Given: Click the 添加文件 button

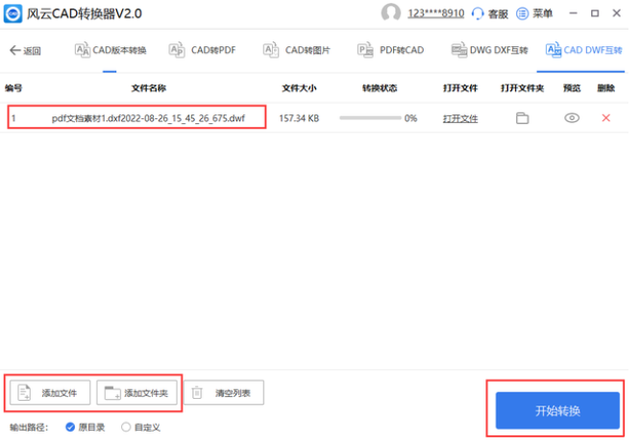Looking at the screenshot, I should click(x=50, y=393).
